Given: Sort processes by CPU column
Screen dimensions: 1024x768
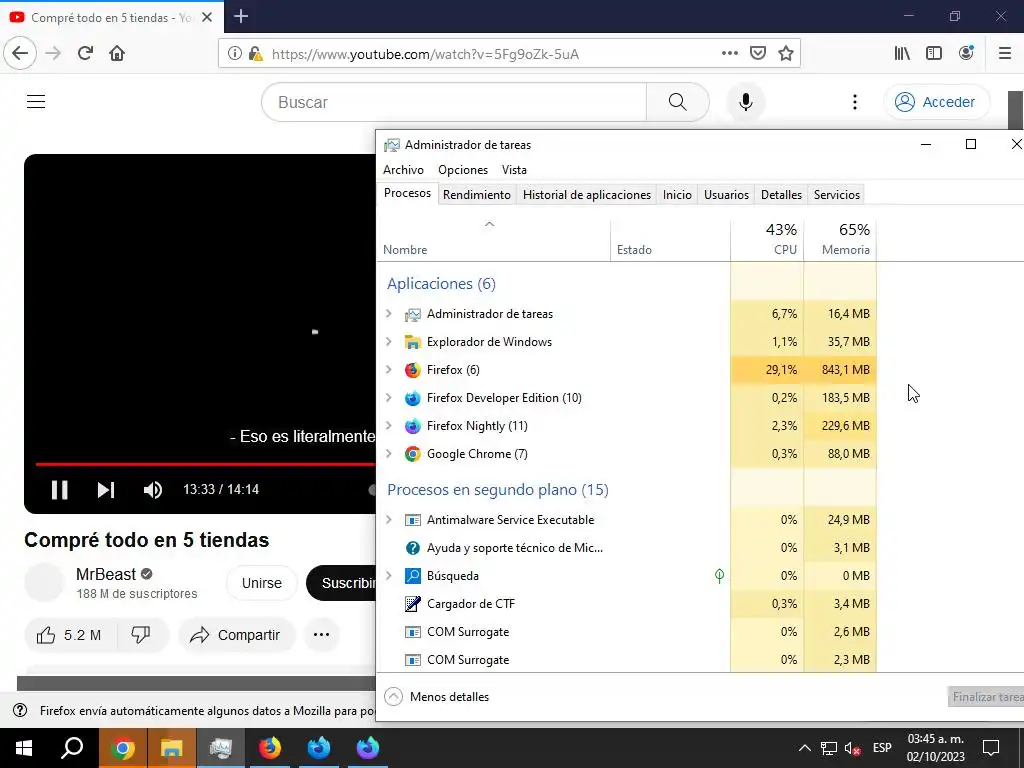Looking at the screenshot, I should pyautogui.click(x=767, y=240).
